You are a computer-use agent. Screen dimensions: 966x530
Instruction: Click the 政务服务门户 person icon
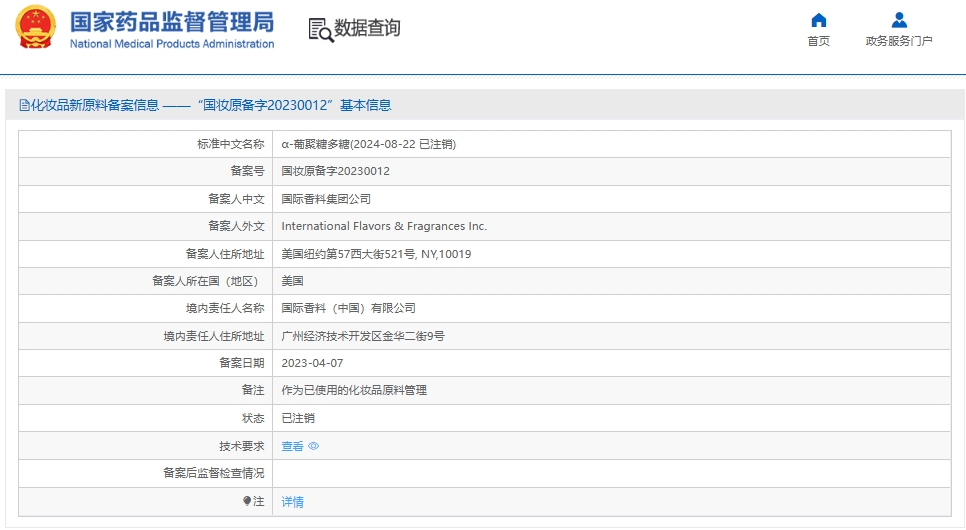click(899, 20)
